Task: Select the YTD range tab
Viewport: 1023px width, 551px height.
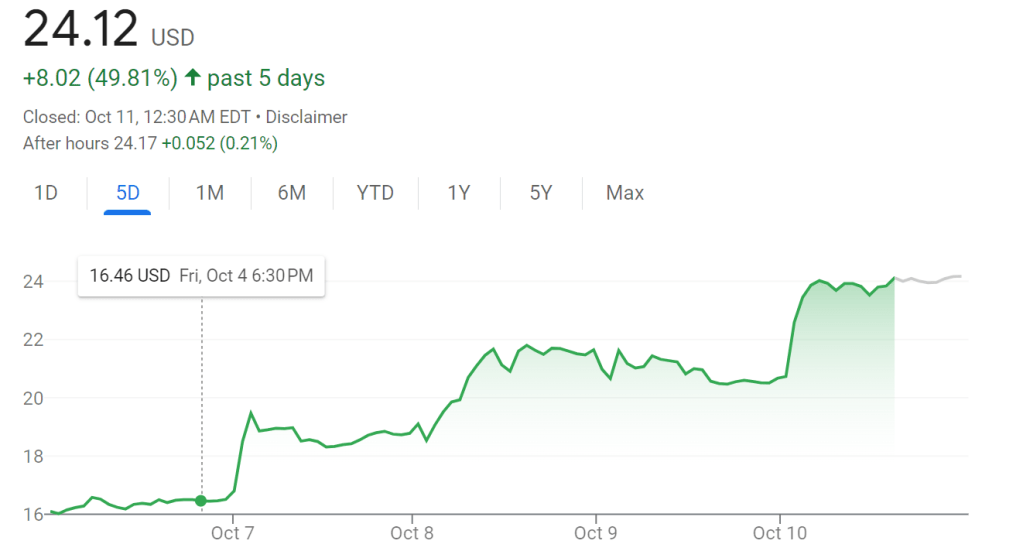Action: point(375,193)
